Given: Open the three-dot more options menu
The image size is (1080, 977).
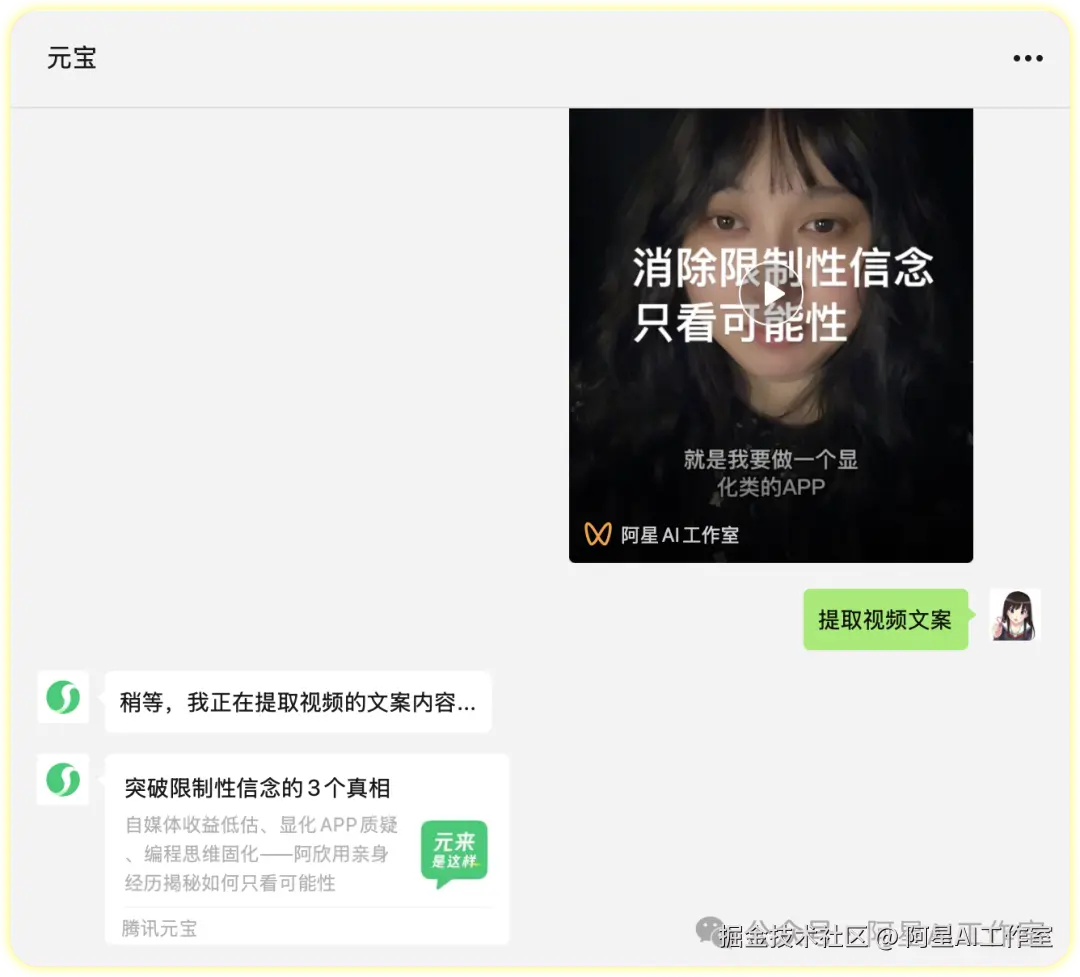Looking at the screenshot, I should (x=1027, y=59).
